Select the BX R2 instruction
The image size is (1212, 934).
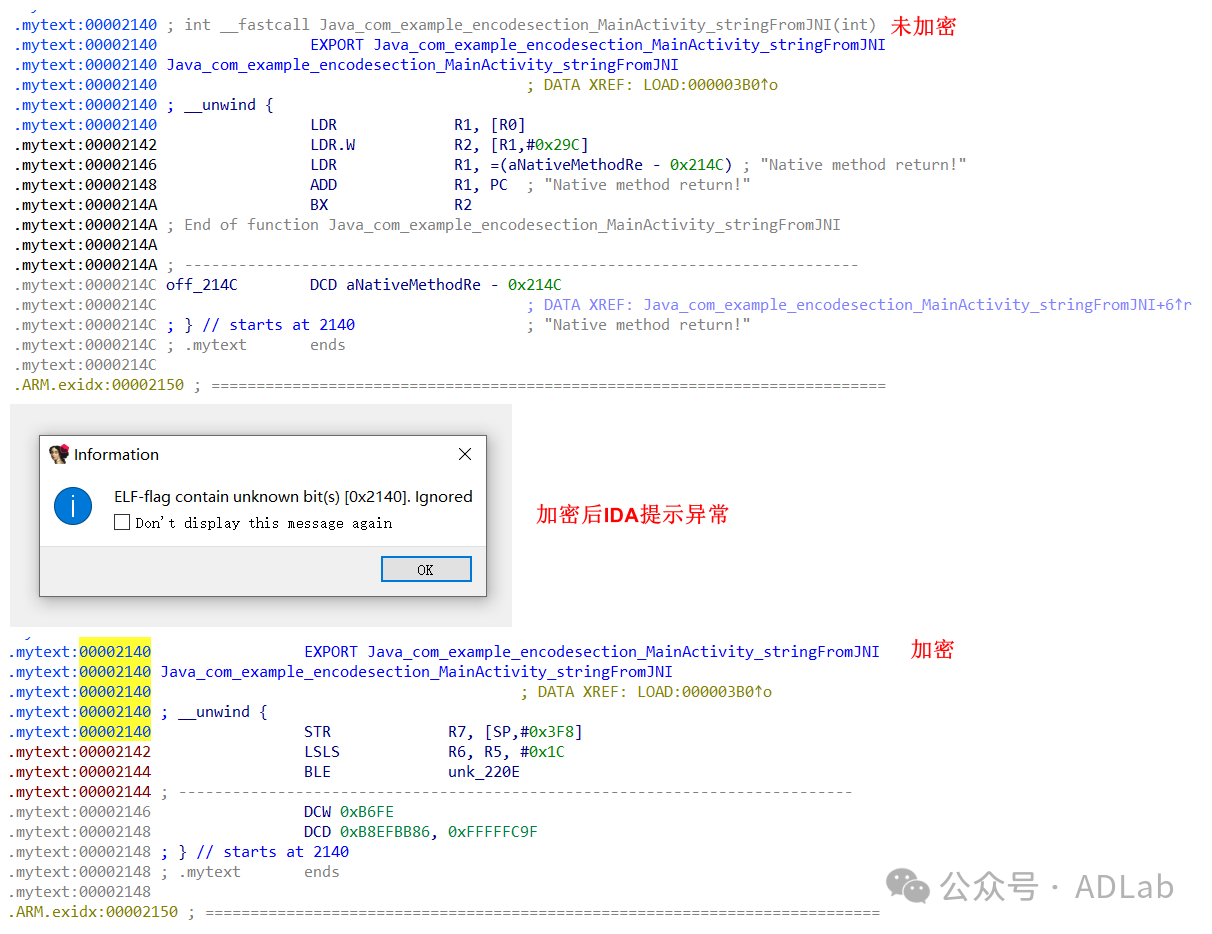pos(319,205)
